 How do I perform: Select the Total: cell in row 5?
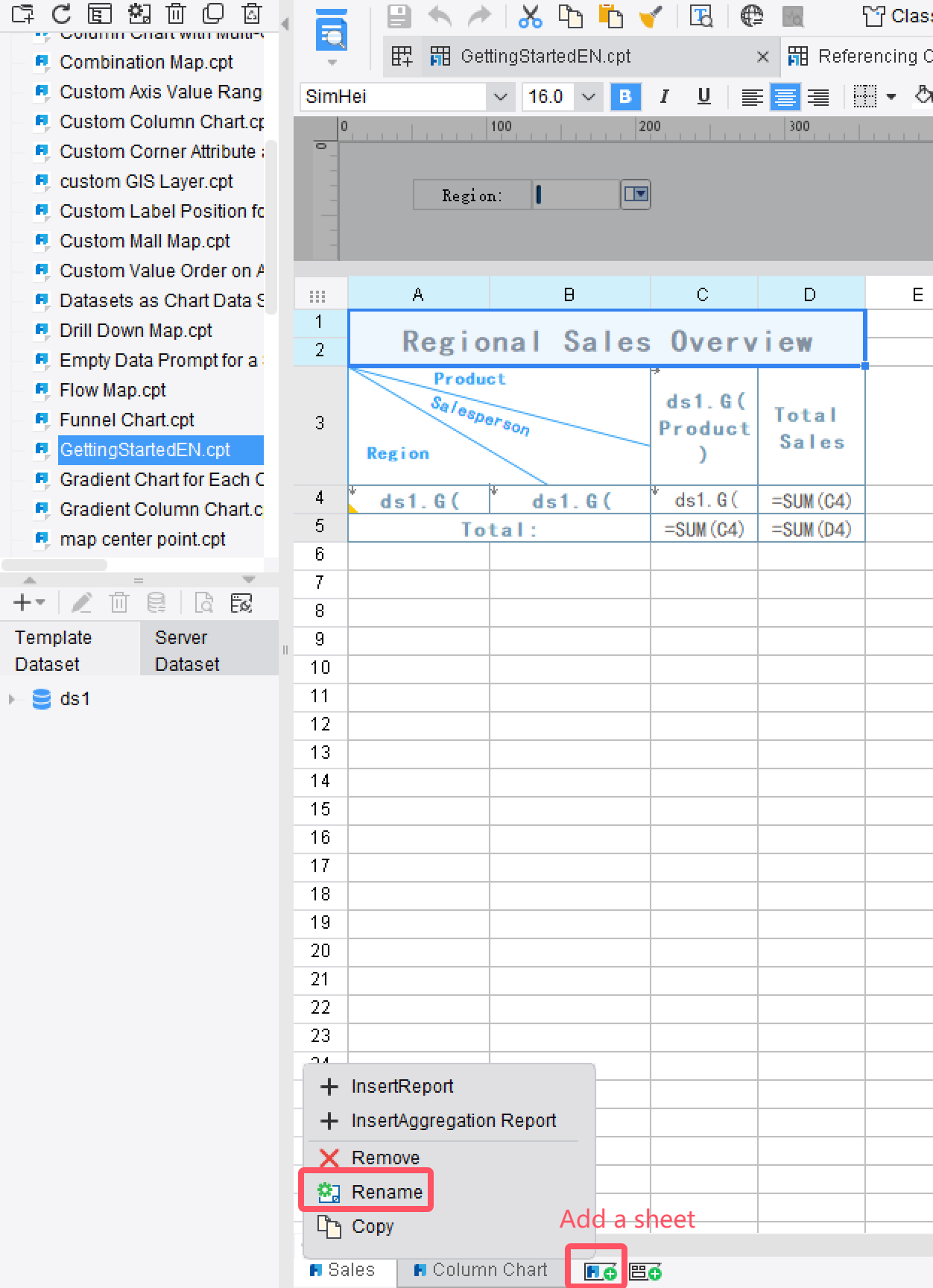click(499, 529)
